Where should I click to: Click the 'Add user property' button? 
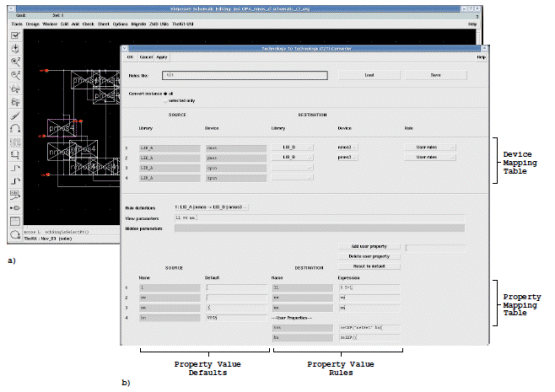click(370, 246)
